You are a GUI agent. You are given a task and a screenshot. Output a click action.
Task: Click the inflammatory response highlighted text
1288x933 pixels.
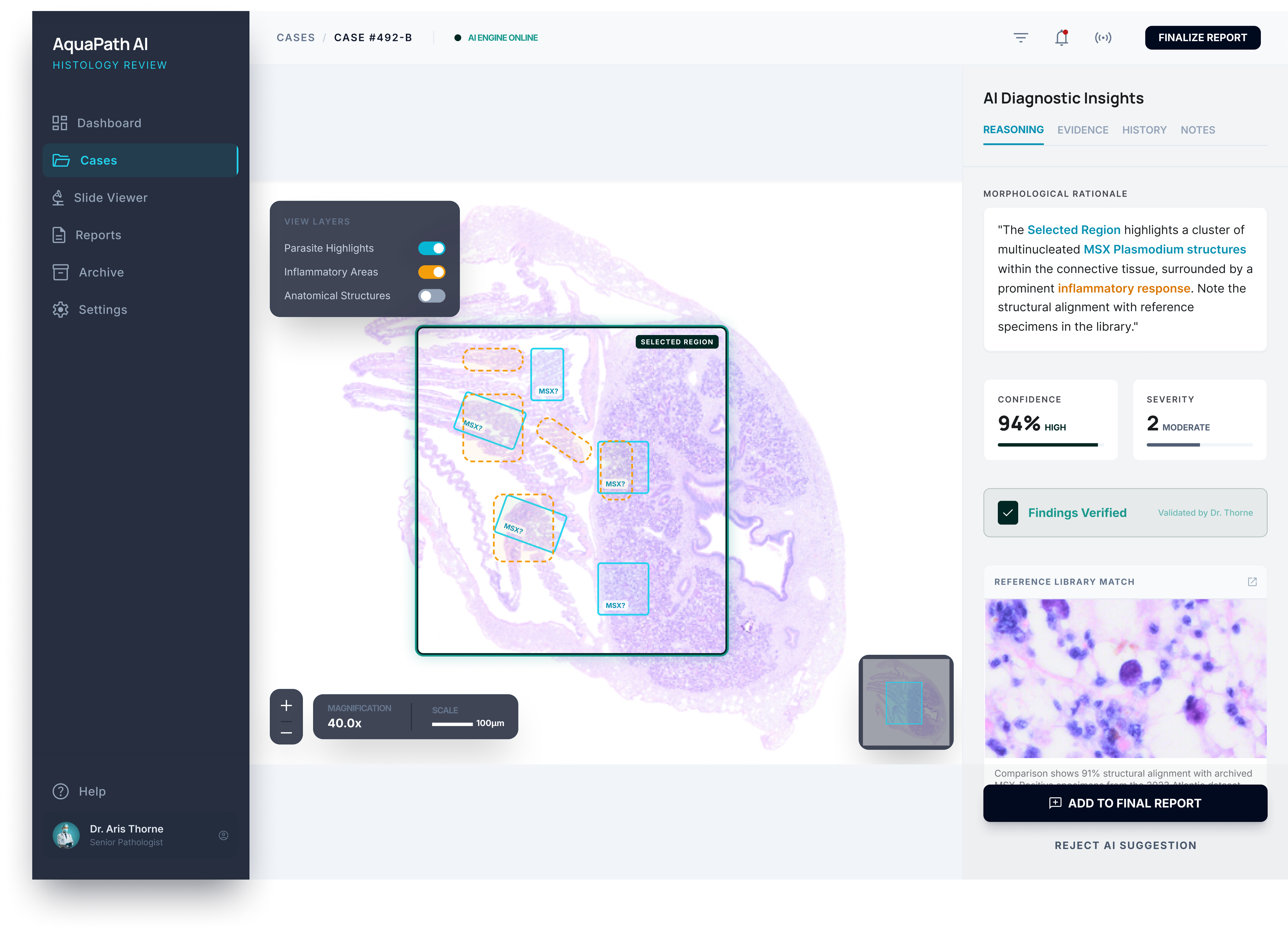1123,288
